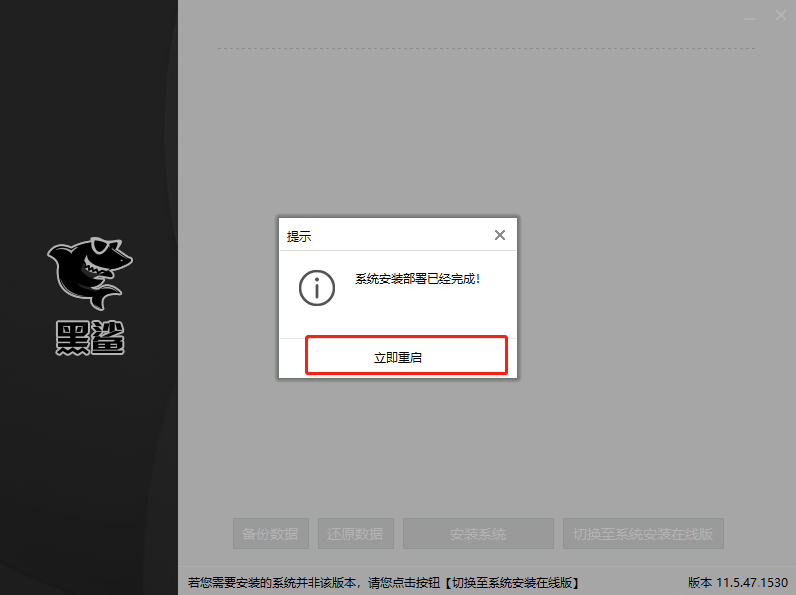
Task: Minimize the 黑鲨 installer window
Action: 751,16
